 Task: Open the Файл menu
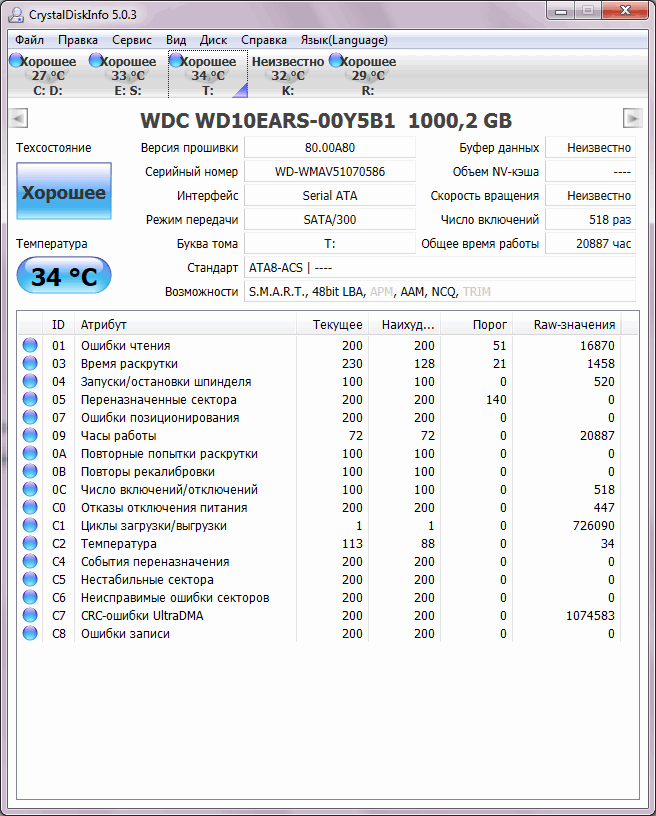tap(29, 40)
